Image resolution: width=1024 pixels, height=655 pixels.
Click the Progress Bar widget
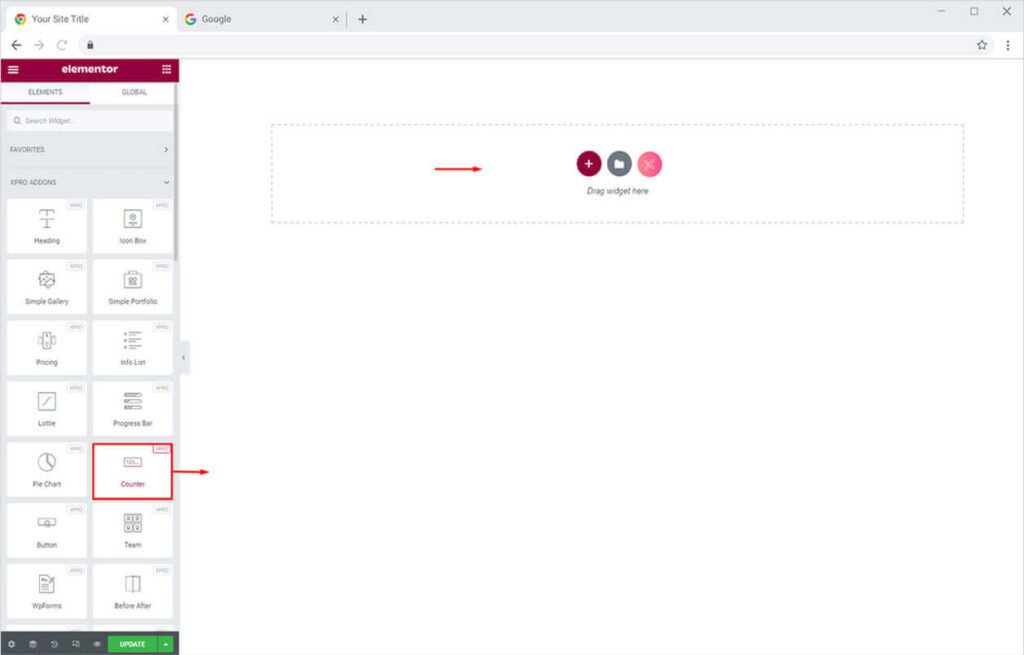133,410
